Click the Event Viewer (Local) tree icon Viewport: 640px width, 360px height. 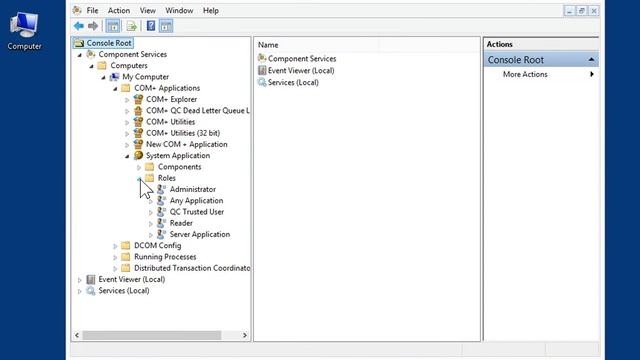point(91,279)
